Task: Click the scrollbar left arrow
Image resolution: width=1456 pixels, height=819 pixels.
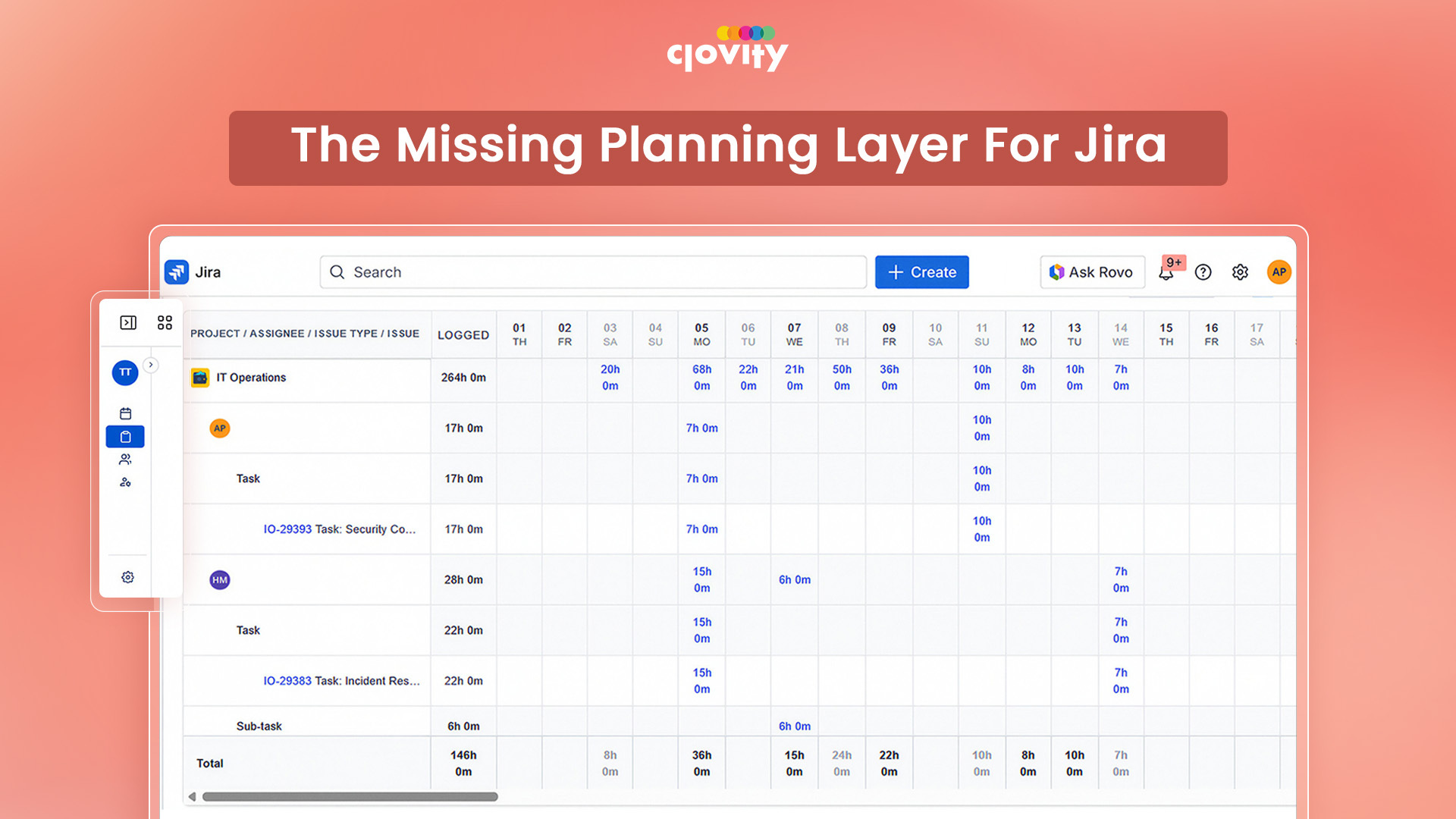Action: pos(192,797)
